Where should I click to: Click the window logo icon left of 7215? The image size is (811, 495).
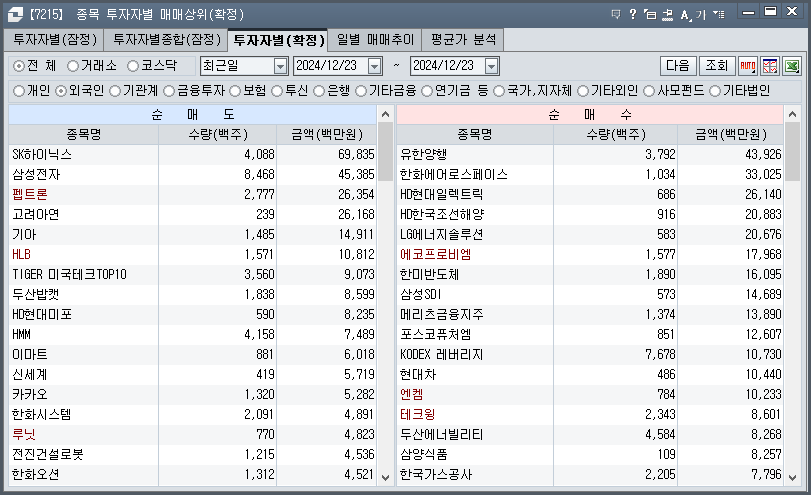coord(15,14)
